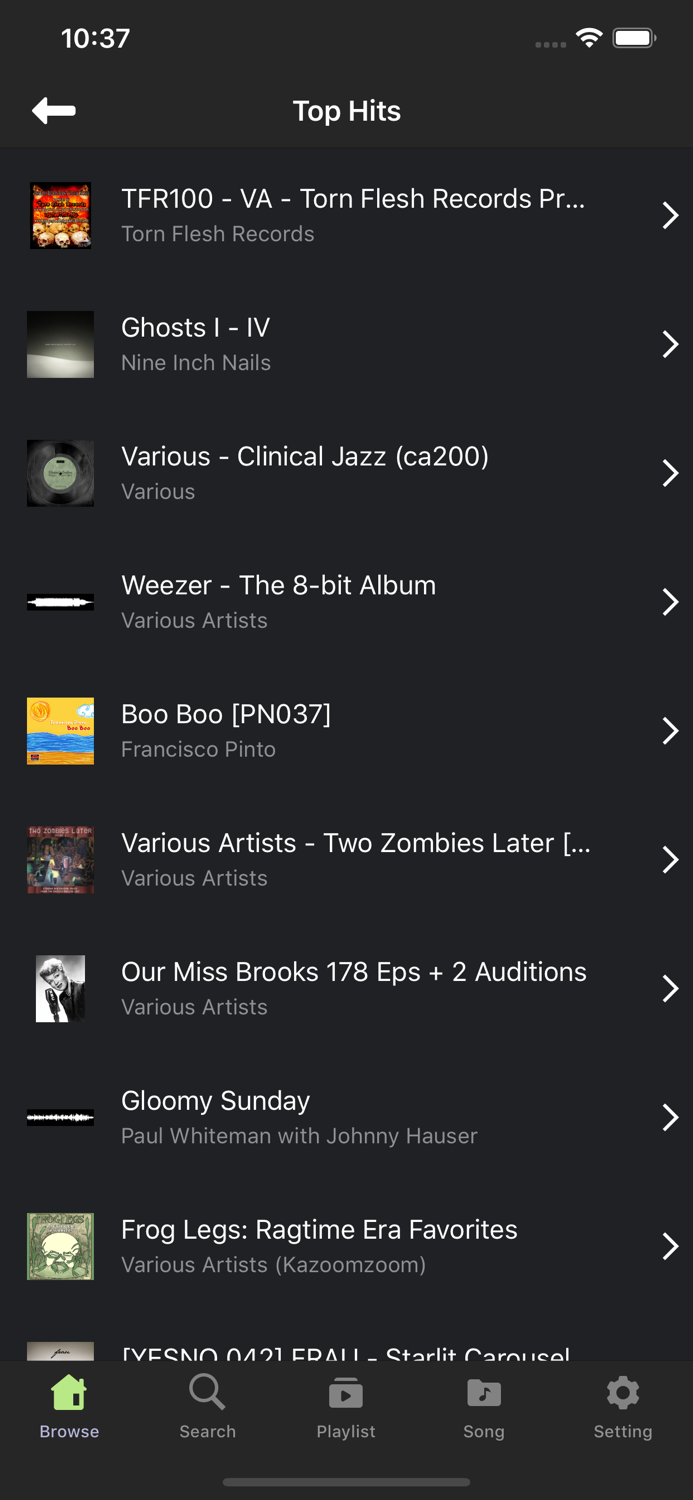Select the Our Miss Brooks 178 Eps entry
Viewport: 693px width, 1500px height.
(x=346, y=987)
